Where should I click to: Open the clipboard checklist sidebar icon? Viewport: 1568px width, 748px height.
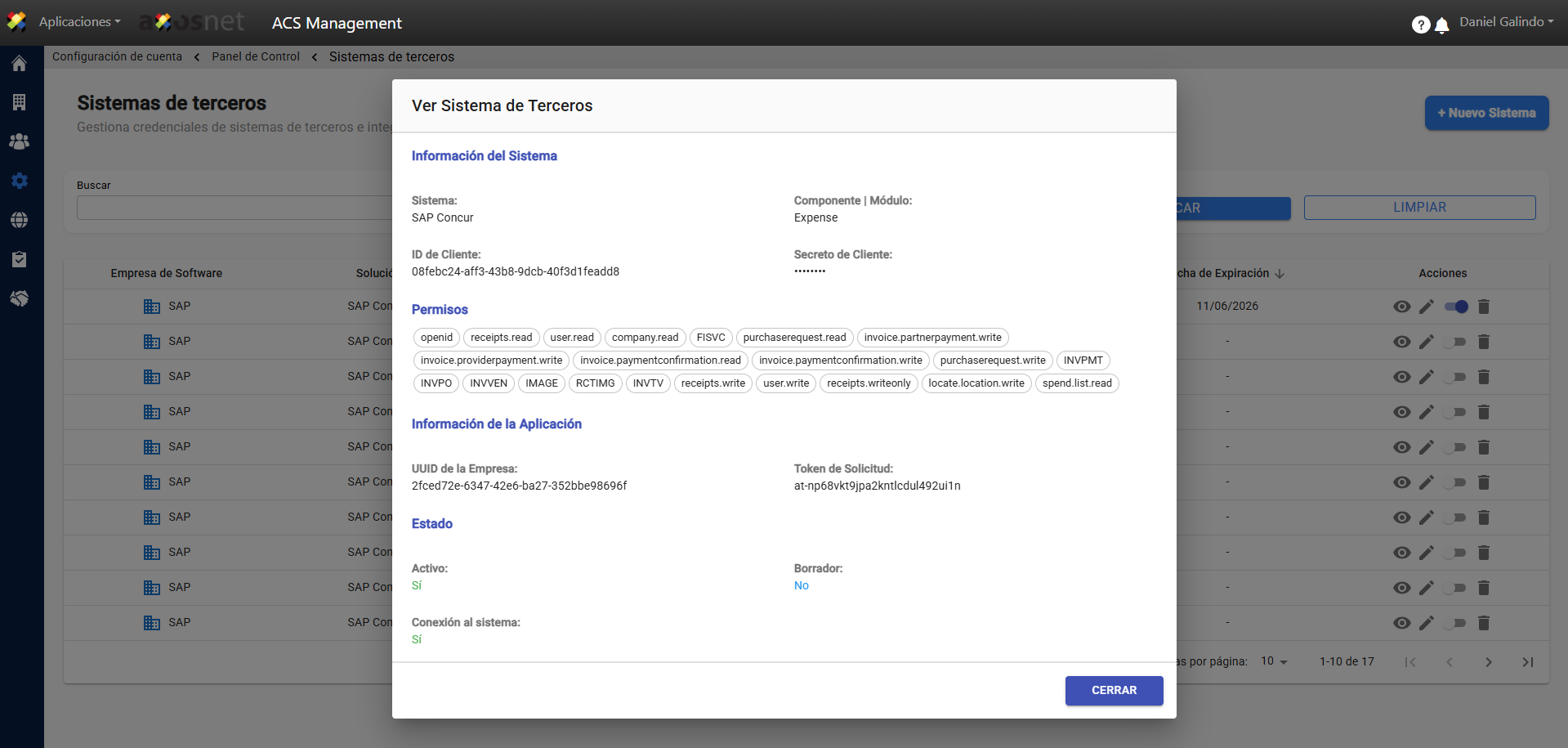pos(20,259)
